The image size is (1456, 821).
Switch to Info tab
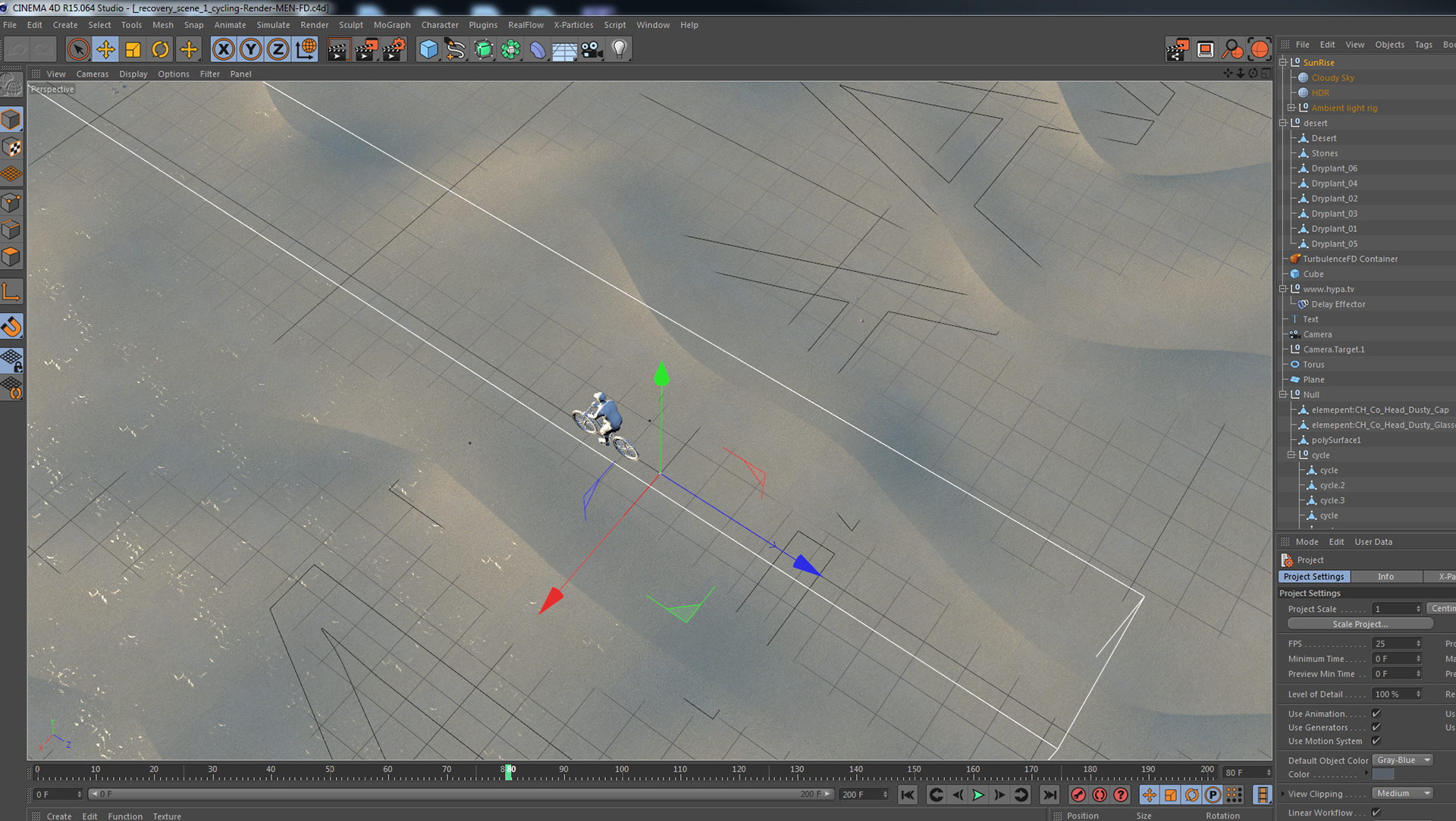point(1385,577)
